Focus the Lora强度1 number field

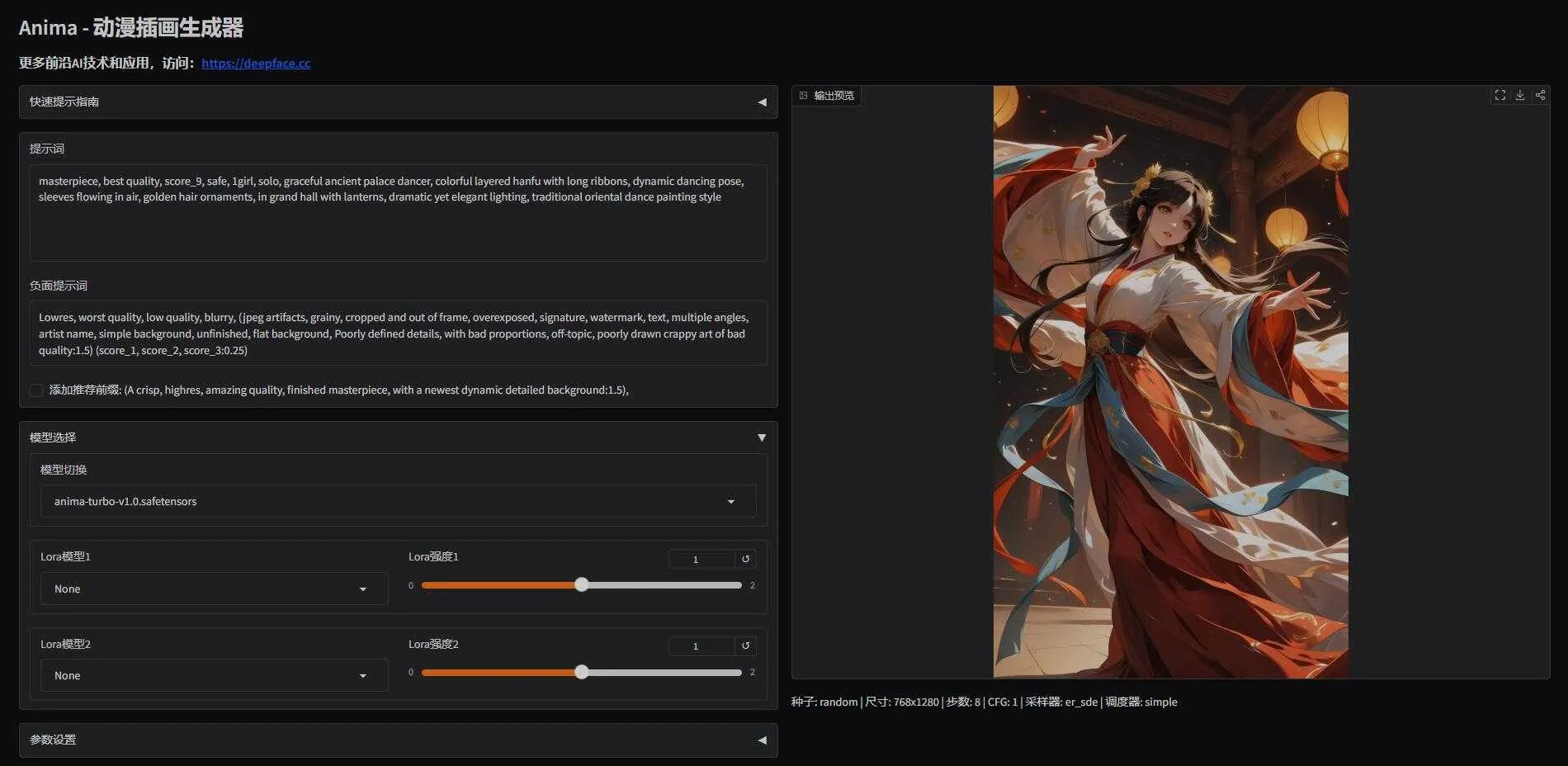(701, 559)
